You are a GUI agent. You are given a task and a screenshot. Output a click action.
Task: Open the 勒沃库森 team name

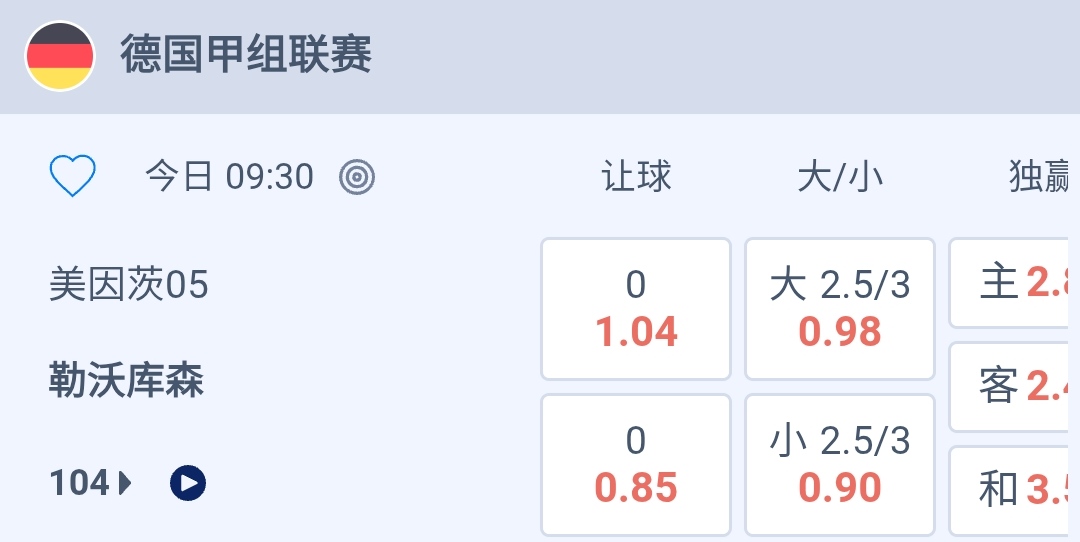coord(126,381)
